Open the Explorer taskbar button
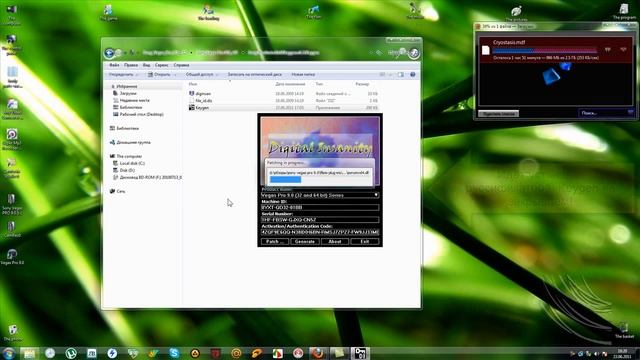Viewport: 640px width, 360px height. pos(29,353)
